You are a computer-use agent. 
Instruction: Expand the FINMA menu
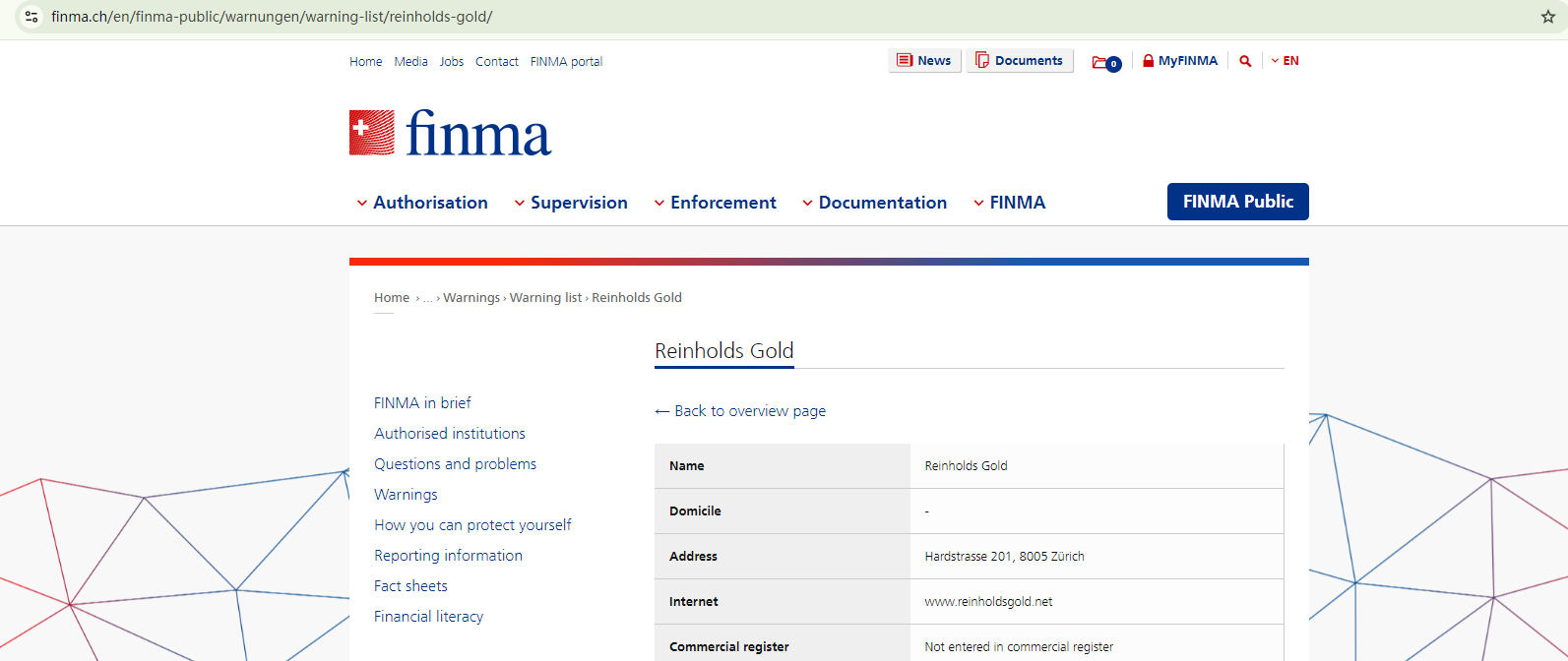pos(1009,203)
